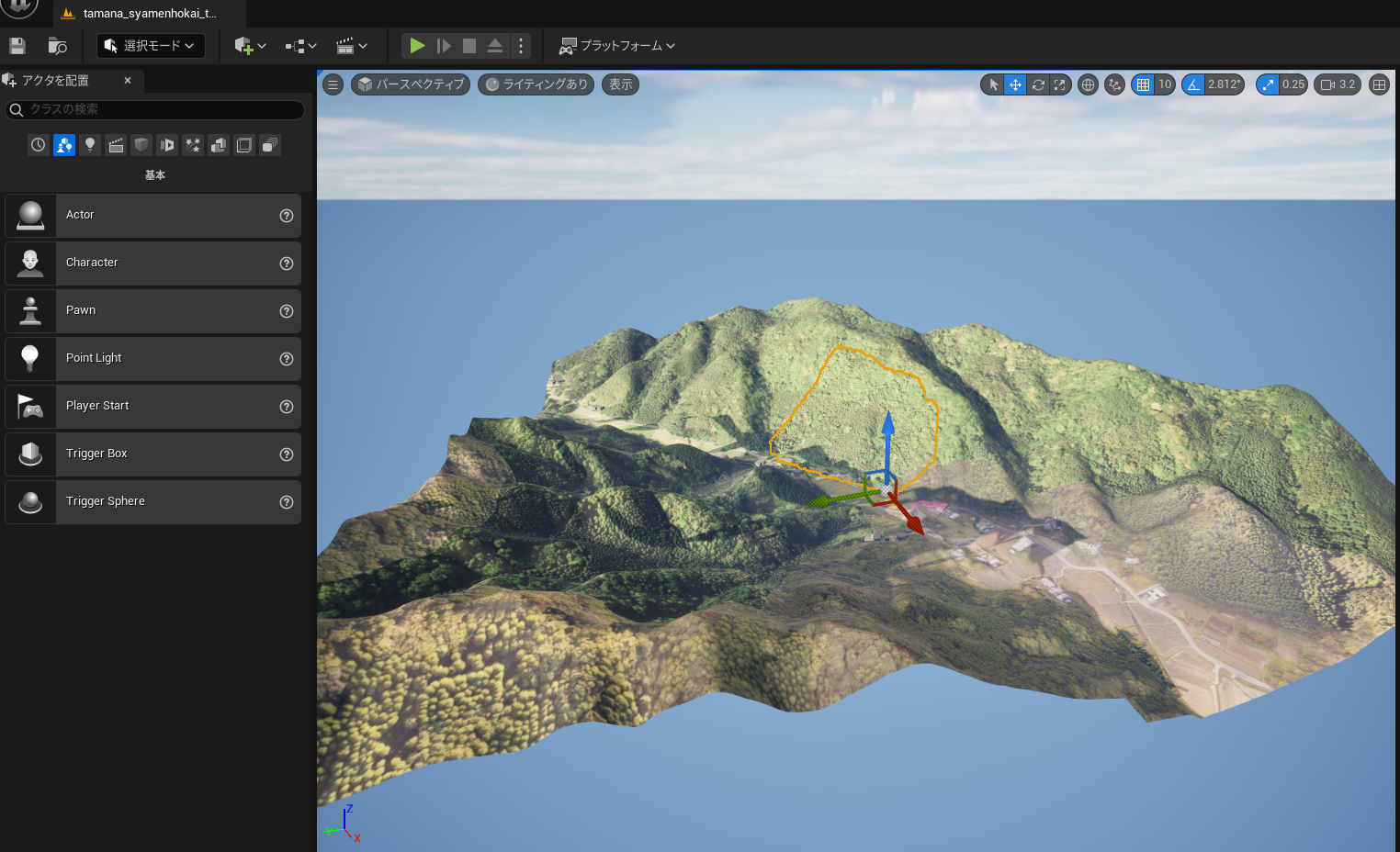Image resolution: width=1400 pixels, height=852 pixels.
Task: Select the Visual Effects category icon
Action: click(x=193, y=145)
